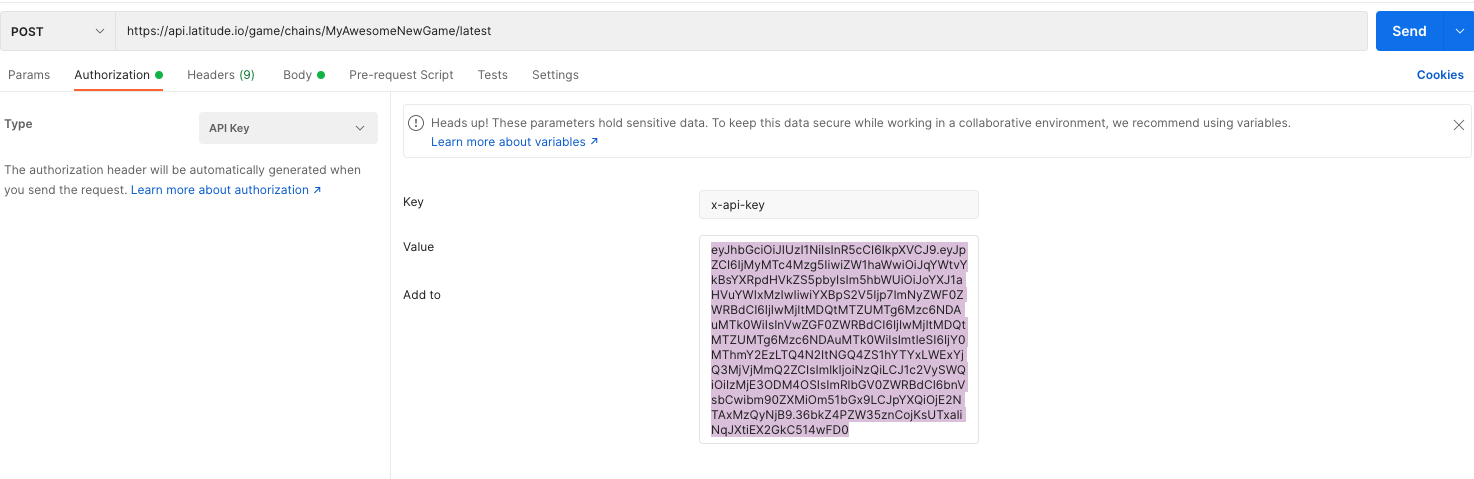Click the Send request button
The width and height of the screenshot is (1474, 479).
pyautogui.click(x=1408, y=31)
